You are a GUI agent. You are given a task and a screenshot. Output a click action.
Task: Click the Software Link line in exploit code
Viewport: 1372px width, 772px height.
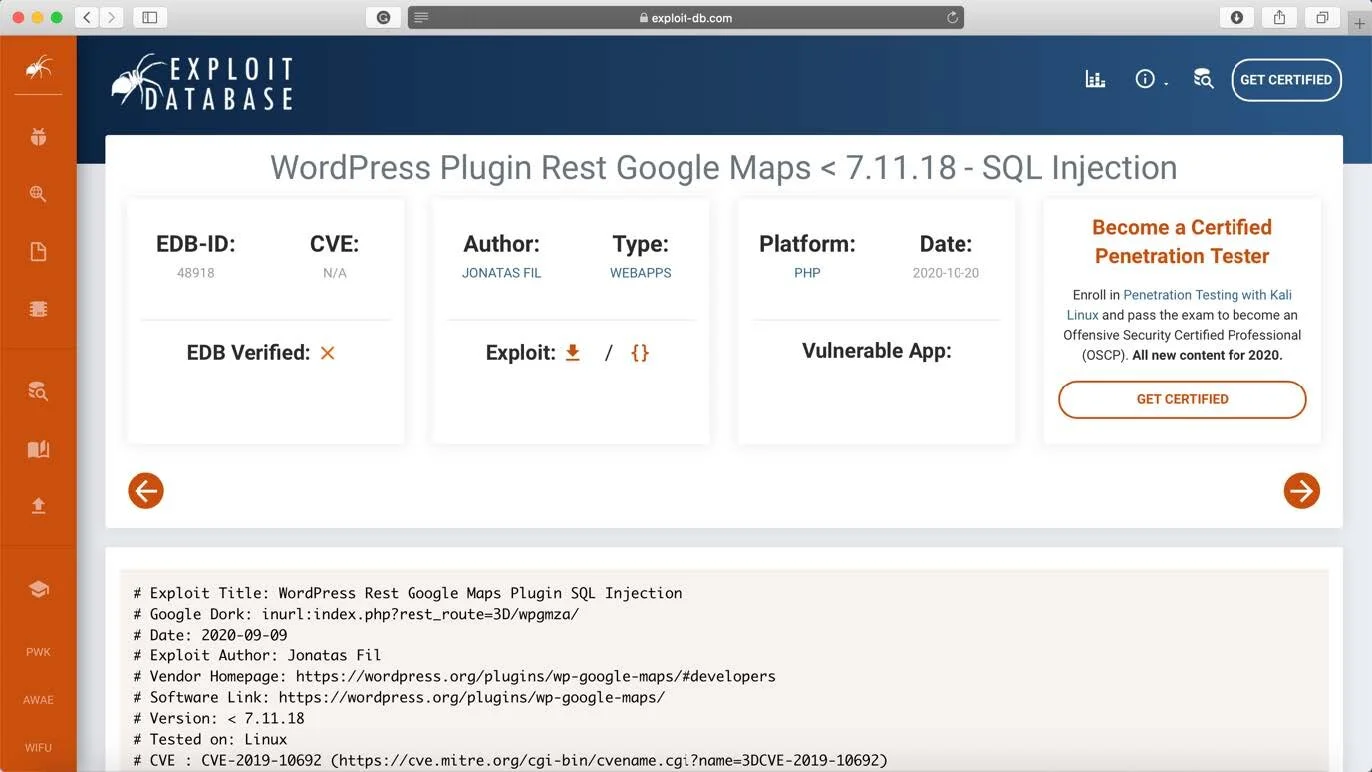tap(399, 697)
